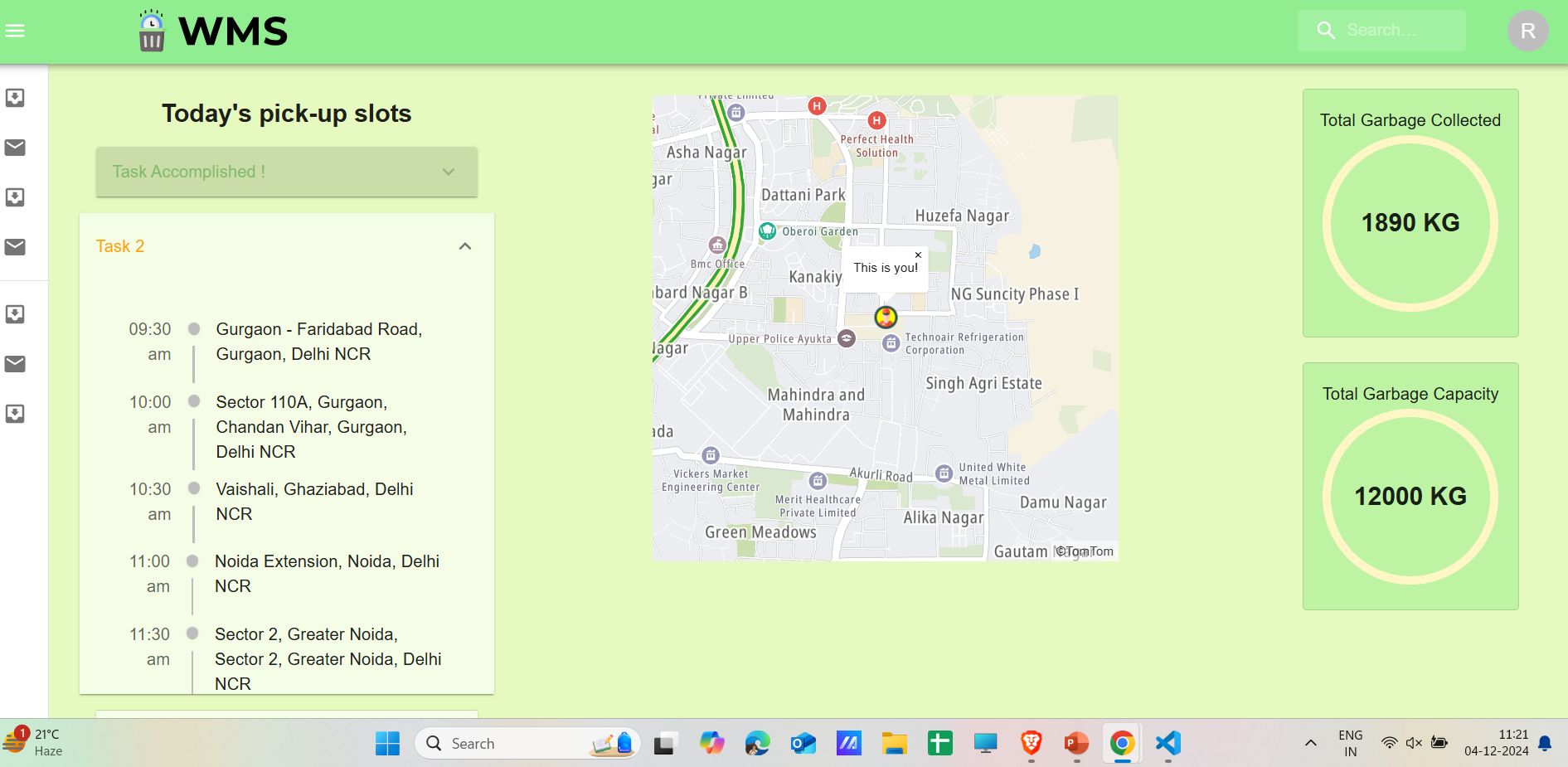Open Visual Studio Code from the taskbar

1168,744
